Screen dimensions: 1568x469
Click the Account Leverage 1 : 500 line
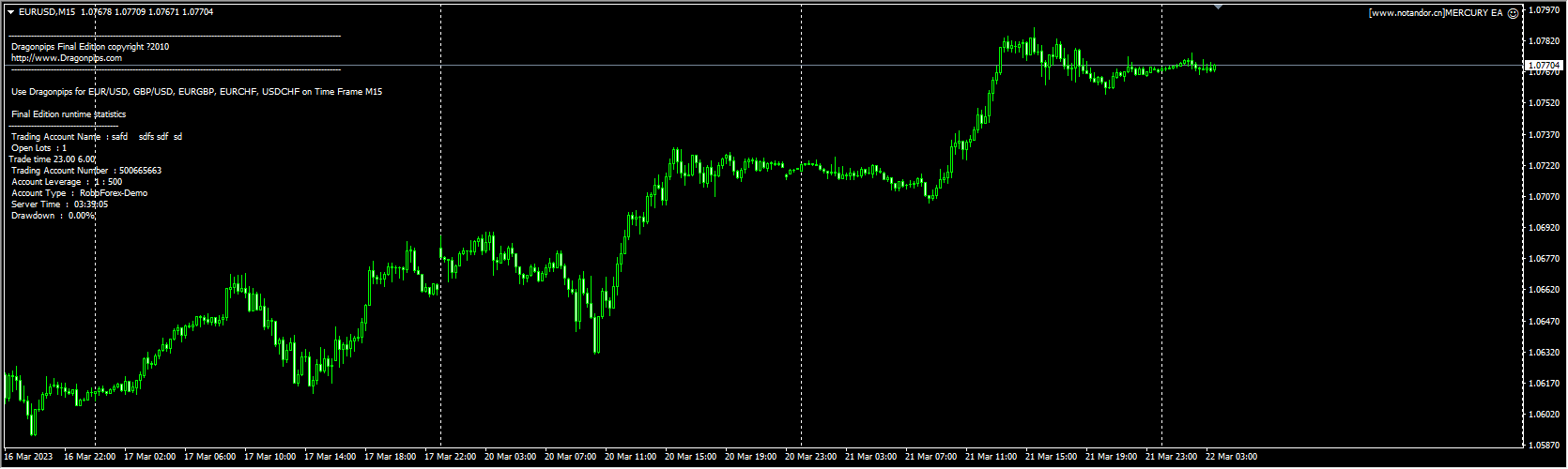click(67, 182)
